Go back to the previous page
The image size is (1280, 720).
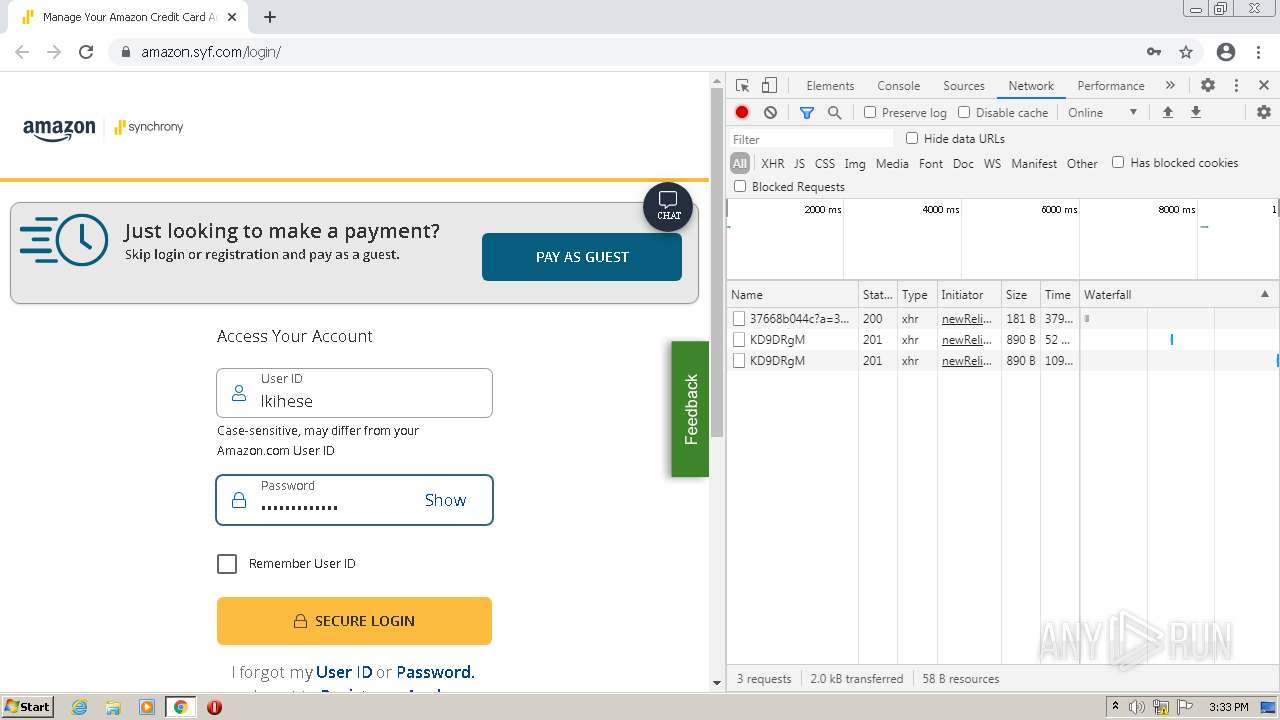(22, 52)
